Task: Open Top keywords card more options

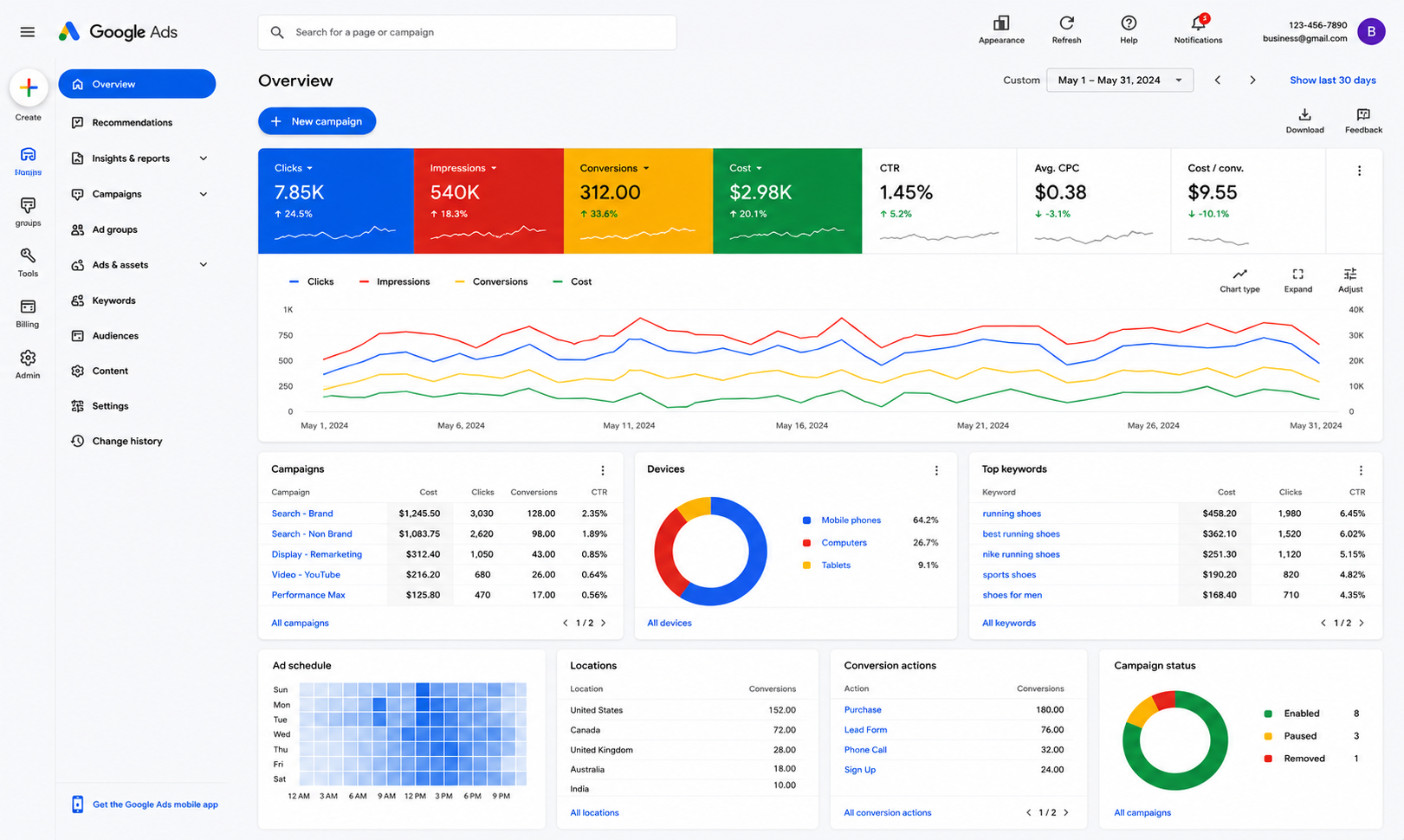Action: 1361,470
